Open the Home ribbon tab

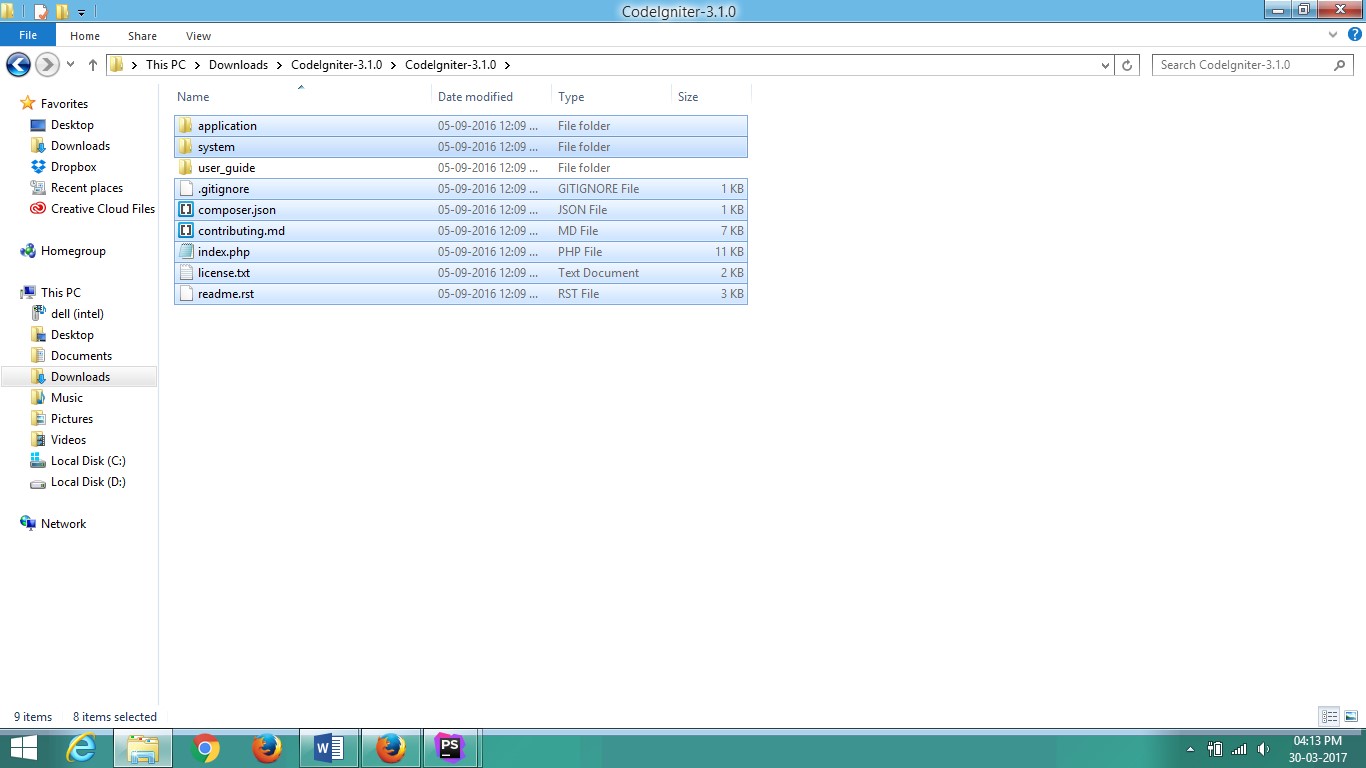coord(85,36)
